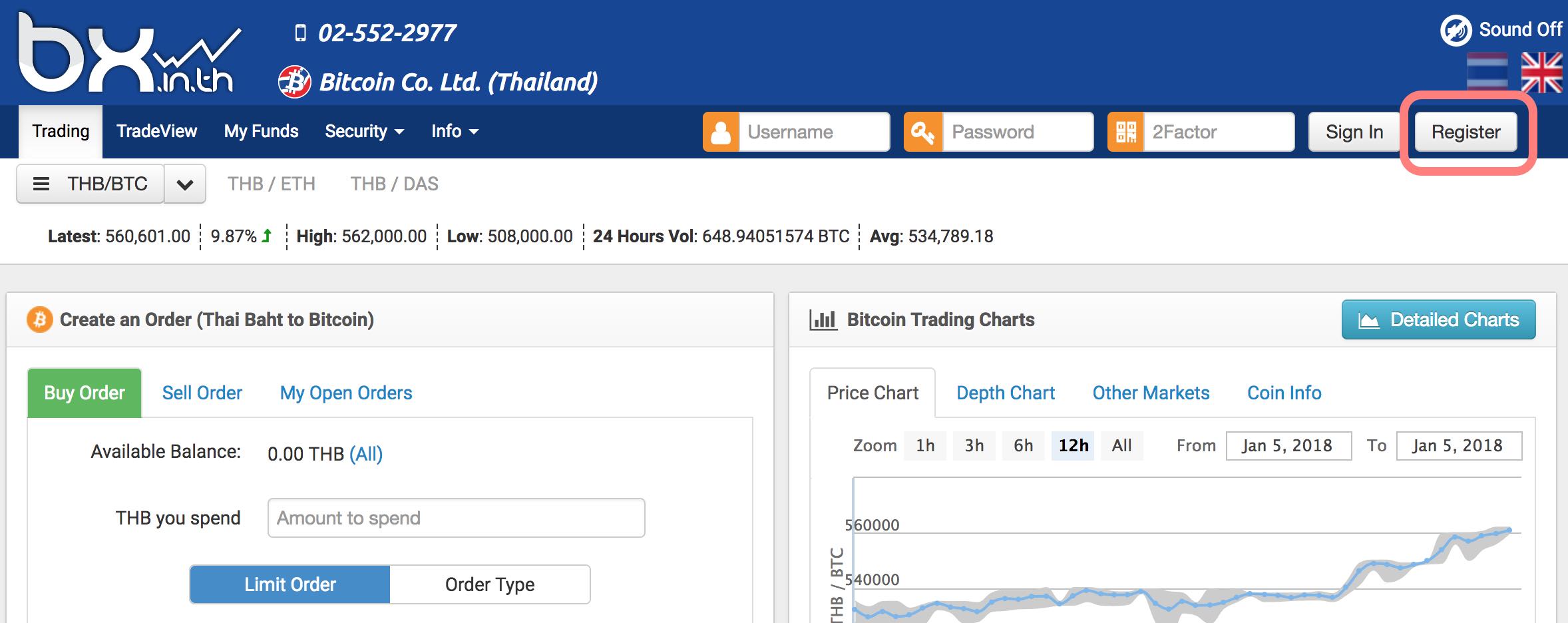Screen dimensions: 1568x623
Task: Click the bx.in.th logo
Action: [130, 53]
